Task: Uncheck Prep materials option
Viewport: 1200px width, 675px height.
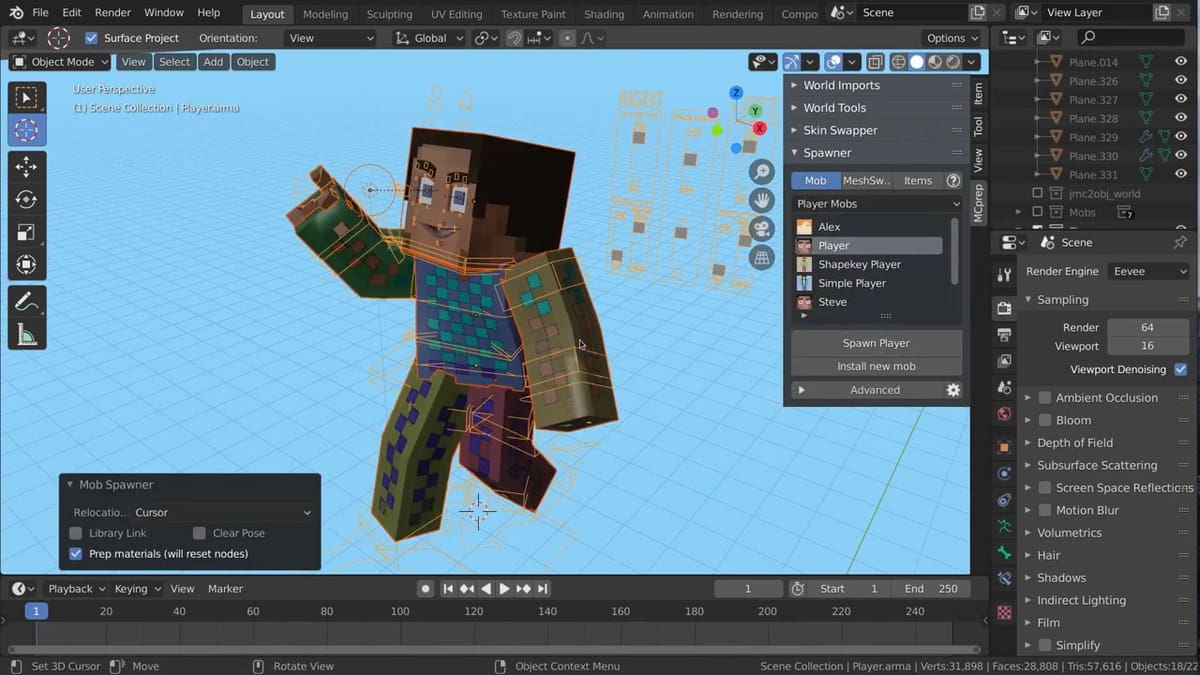Action: pyautogui.click(x=76, y=554)
